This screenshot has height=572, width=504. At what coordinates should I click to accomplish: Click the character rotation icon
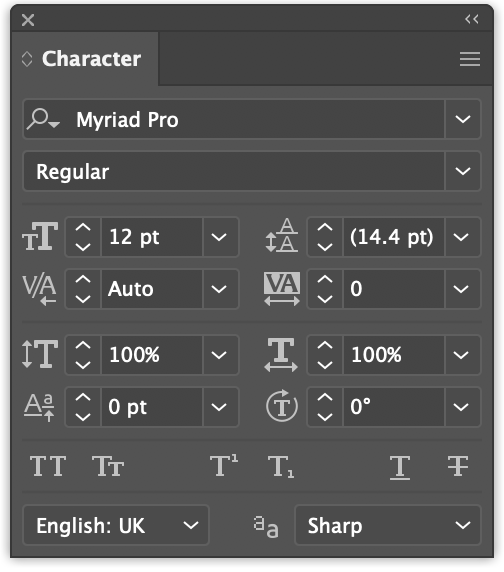(282, 406)
